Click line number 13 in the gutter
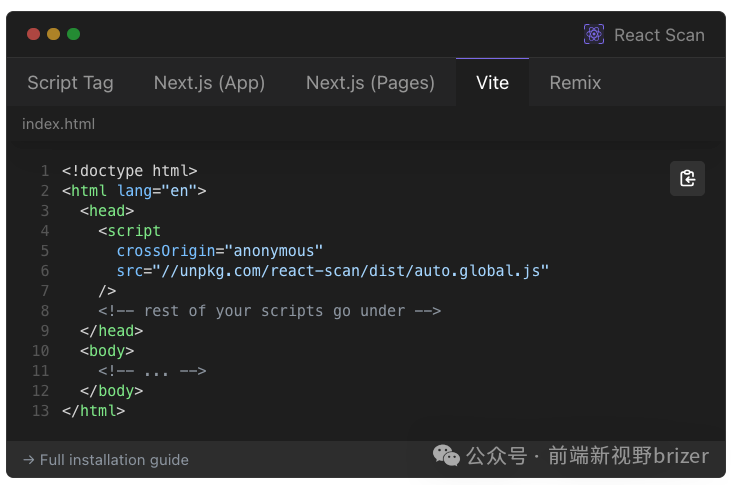The image size is (731, 485). [x=40, y=411]
